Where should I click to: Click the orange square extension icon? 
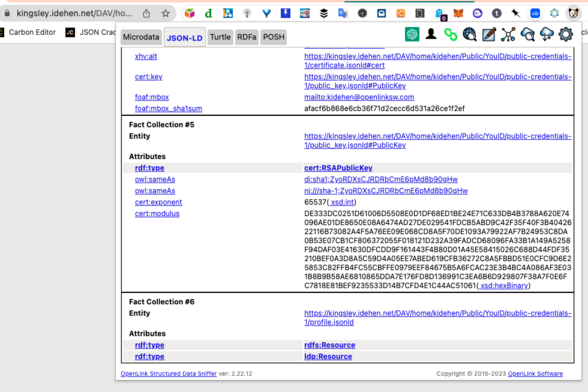coord(400,14)
